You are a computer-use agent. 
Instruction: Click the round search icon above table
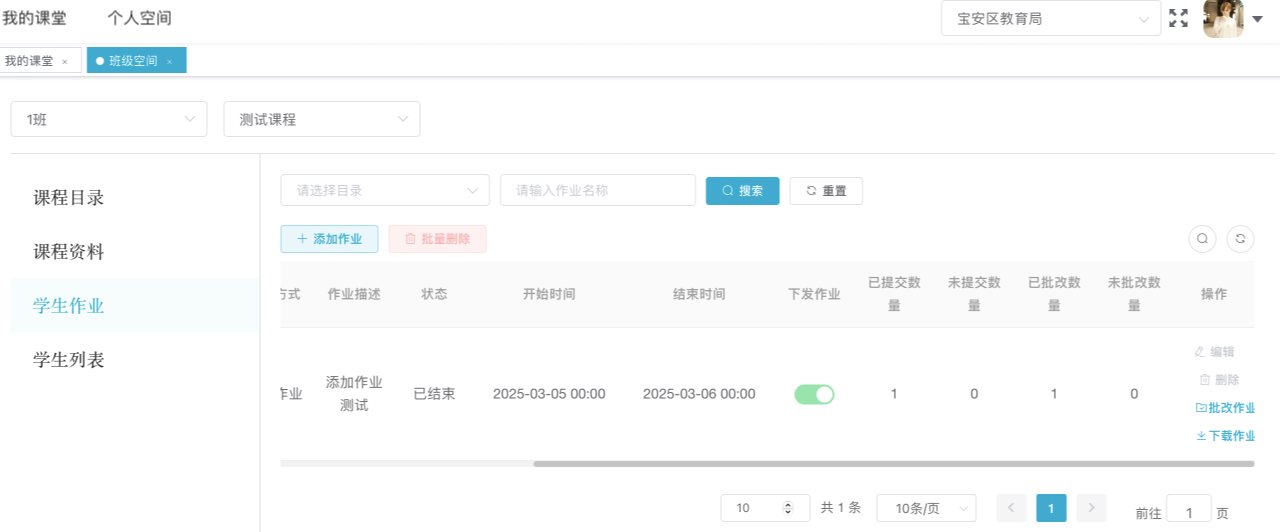click(1203, 239)
